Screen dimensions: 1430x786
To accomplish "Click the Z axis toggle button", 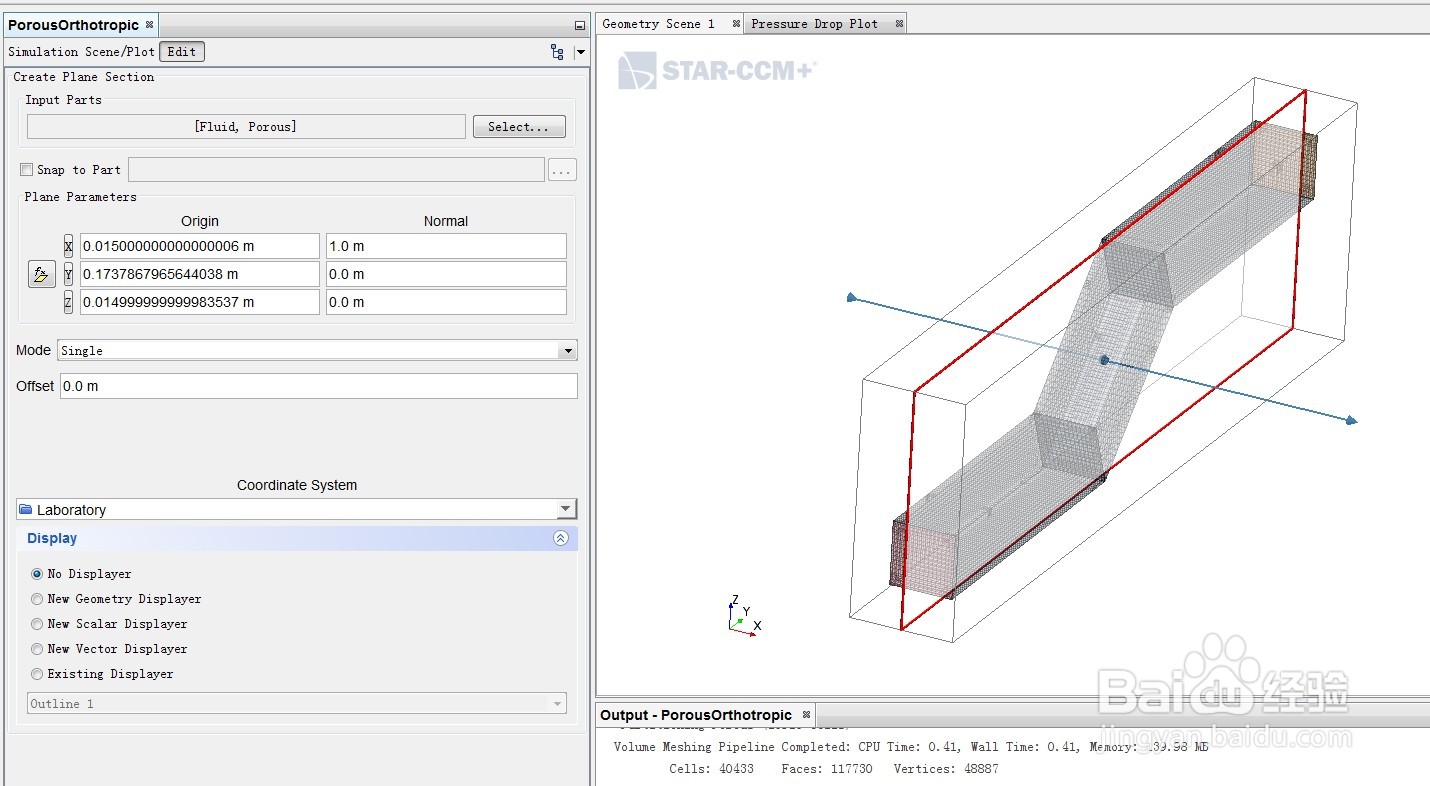I will click(68, 302).
